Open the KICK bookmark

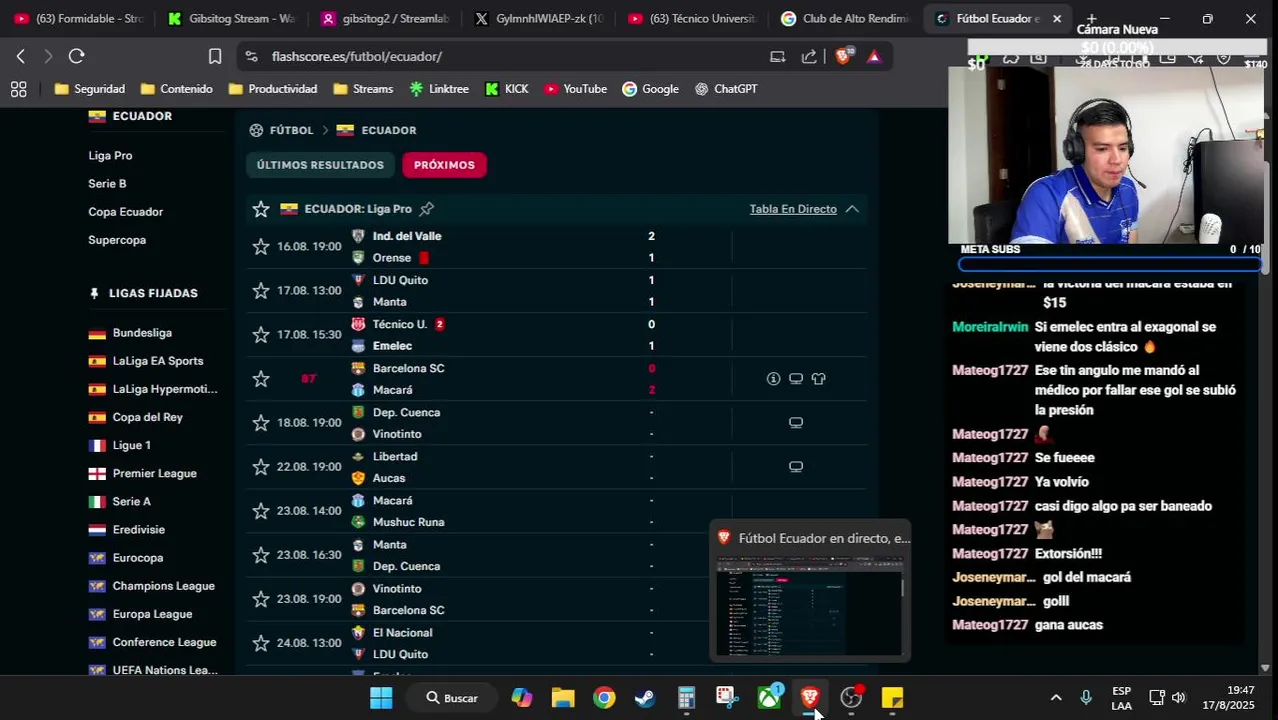pyautogui.click(x=507, y=89)
